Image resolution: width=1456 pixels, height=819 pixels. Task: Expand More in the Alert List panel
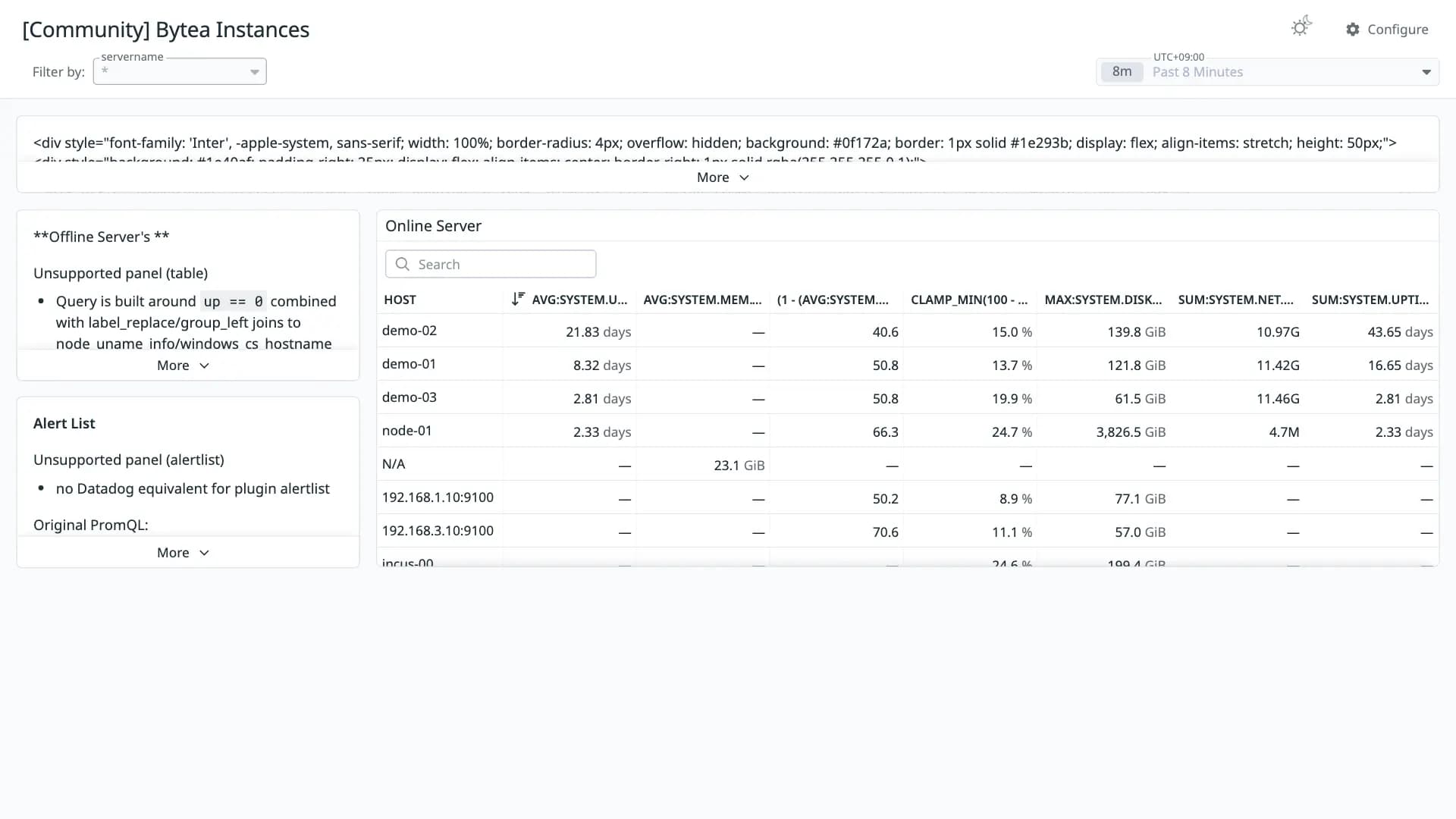[x=183, y=553]
